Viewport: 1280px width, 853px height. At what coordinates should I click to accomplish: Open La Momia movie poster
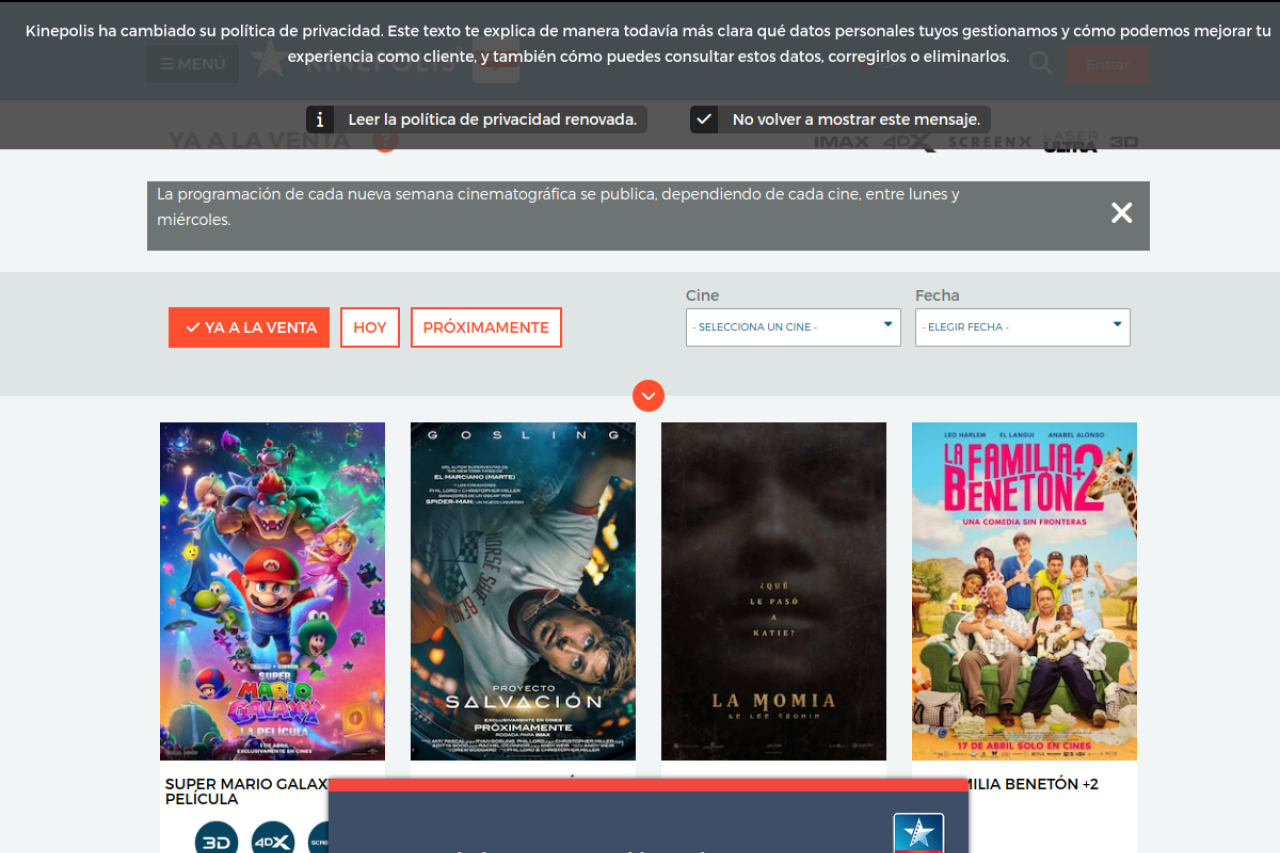click(x=773, y=591)
